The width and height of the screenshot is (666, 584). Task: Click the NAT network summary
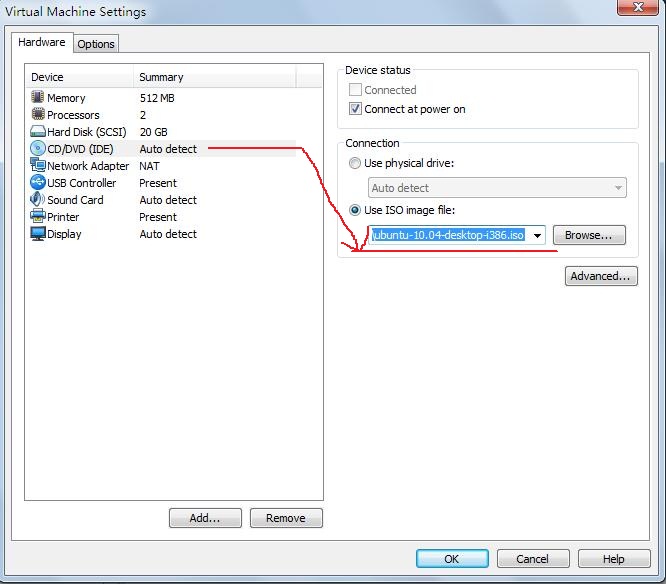click(x=150, y=166)
